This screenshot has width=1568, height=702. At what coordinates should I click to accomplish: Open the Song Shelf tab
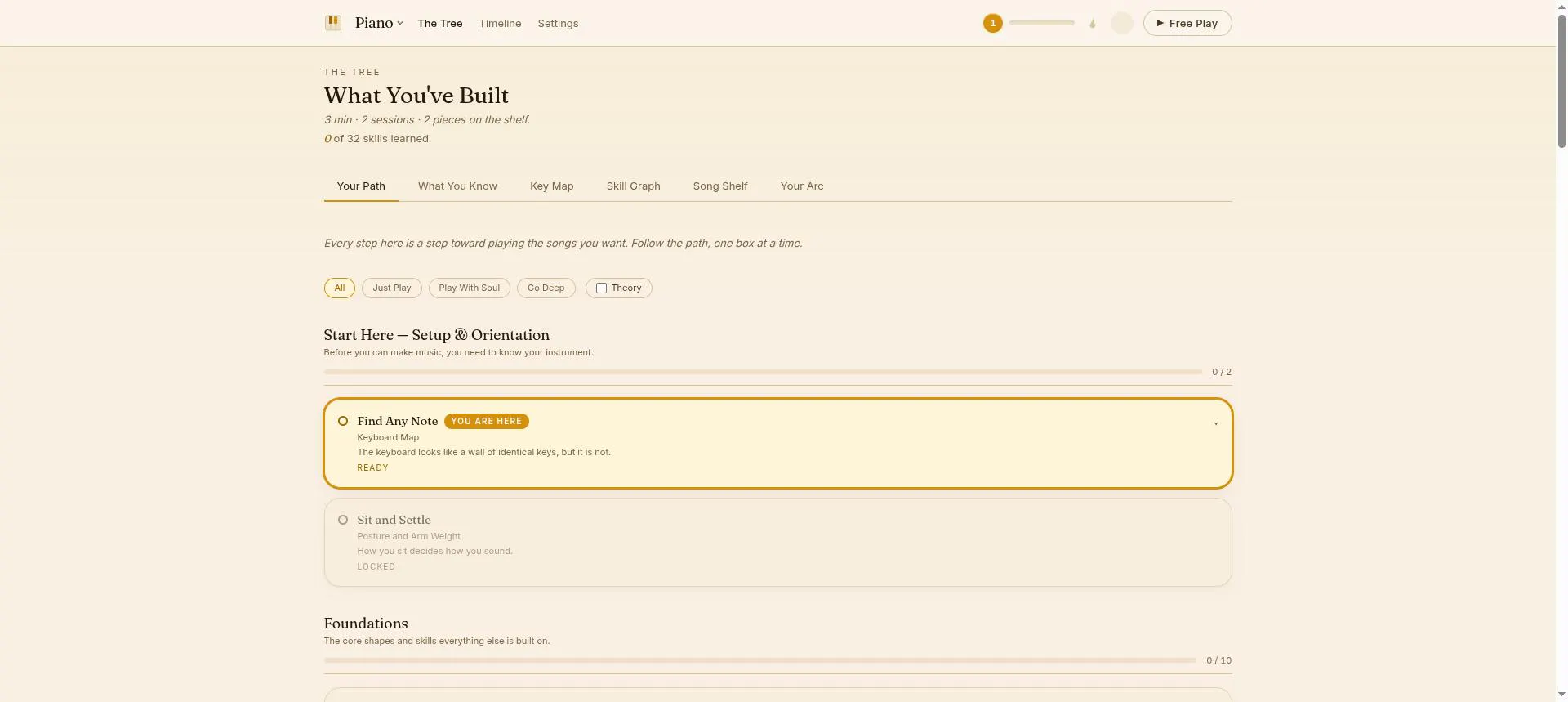(720, 186)
